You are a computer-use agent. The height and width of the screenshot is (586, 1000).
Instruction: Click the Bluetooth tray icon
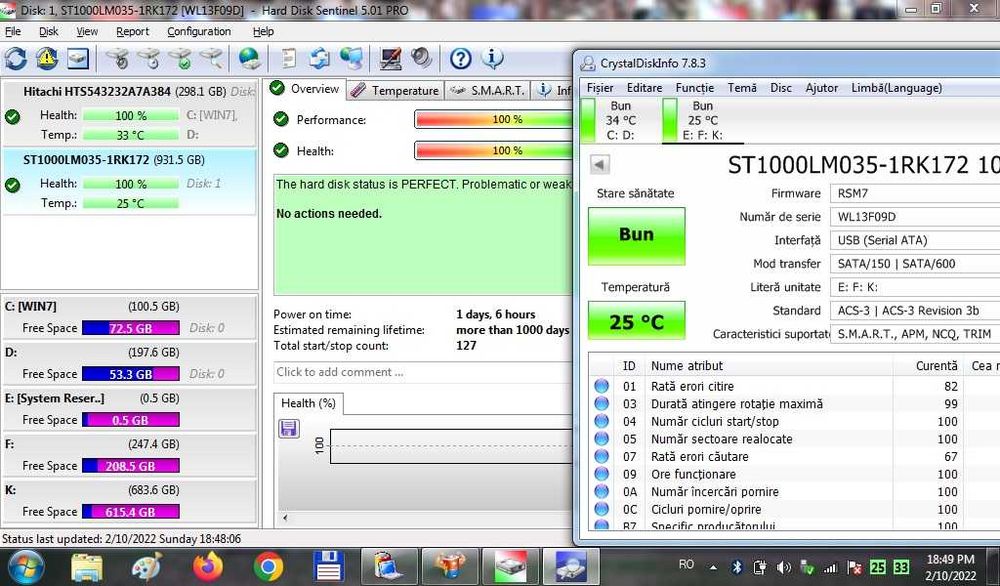[x=737, y=567]
